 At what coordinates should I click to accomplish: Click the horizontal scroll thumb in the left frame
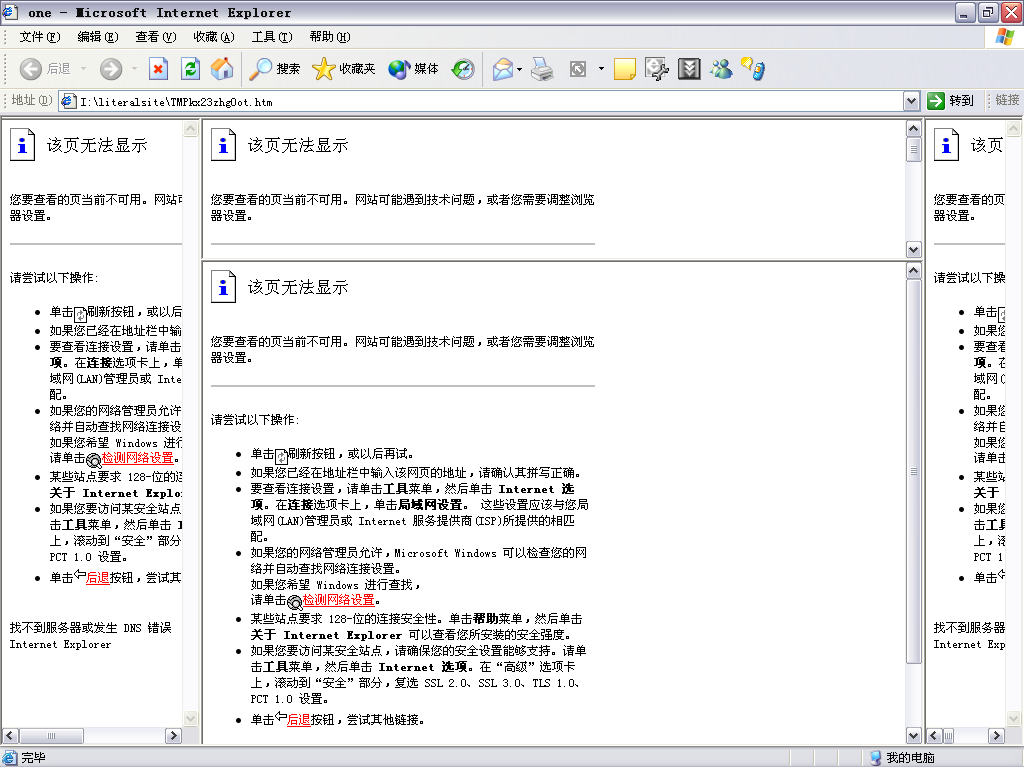[x=51, y=735]
